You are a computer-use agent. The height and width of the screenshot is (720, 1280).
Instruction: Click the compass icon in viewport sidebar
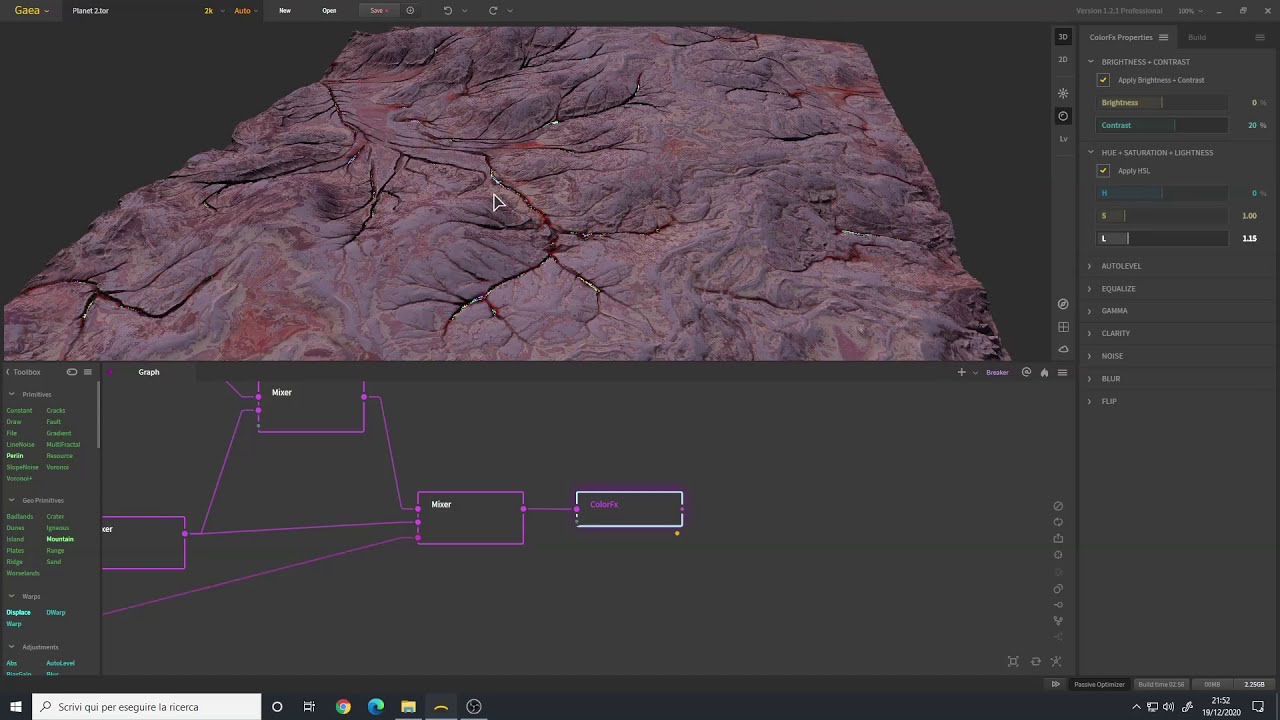[1063, 304]
